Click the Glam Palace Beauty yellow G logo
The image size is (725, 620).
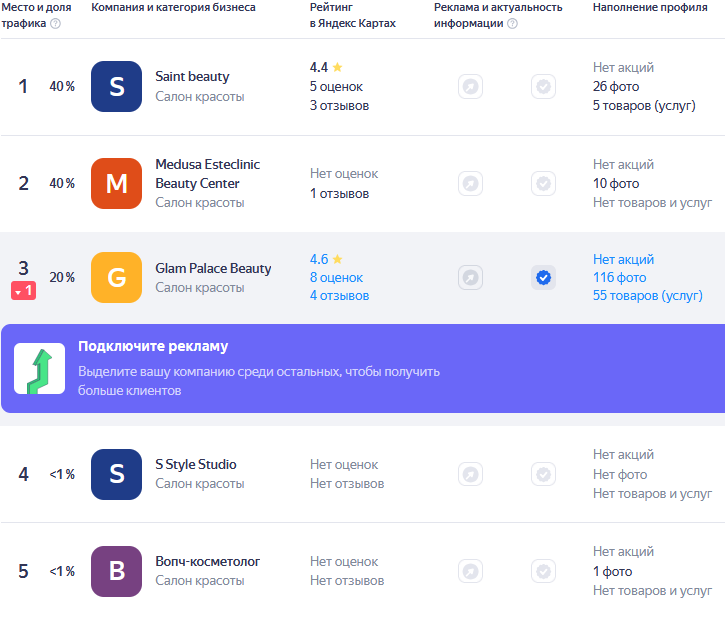116,277
